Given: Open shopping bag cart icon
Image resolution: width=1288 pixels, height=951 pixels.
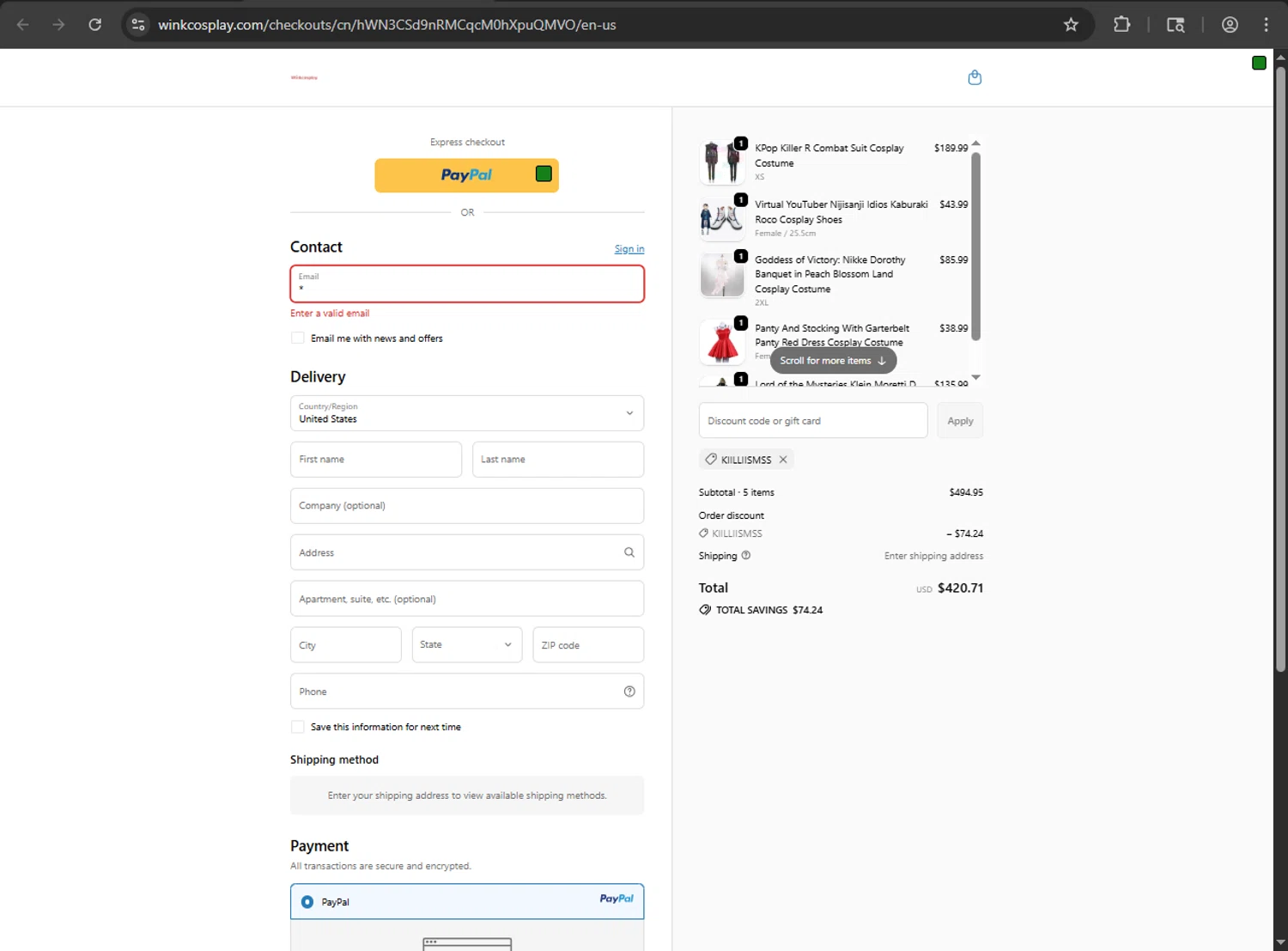Looking at the screenshot, I should 975,77.
